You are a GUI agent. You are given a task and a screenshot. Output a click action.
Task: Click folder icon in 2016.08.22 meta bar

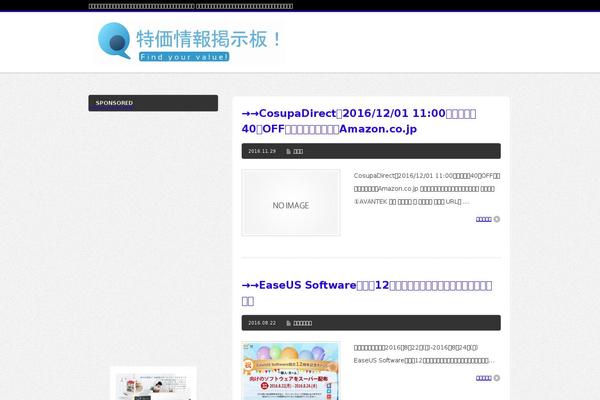(x=289, y=323)
